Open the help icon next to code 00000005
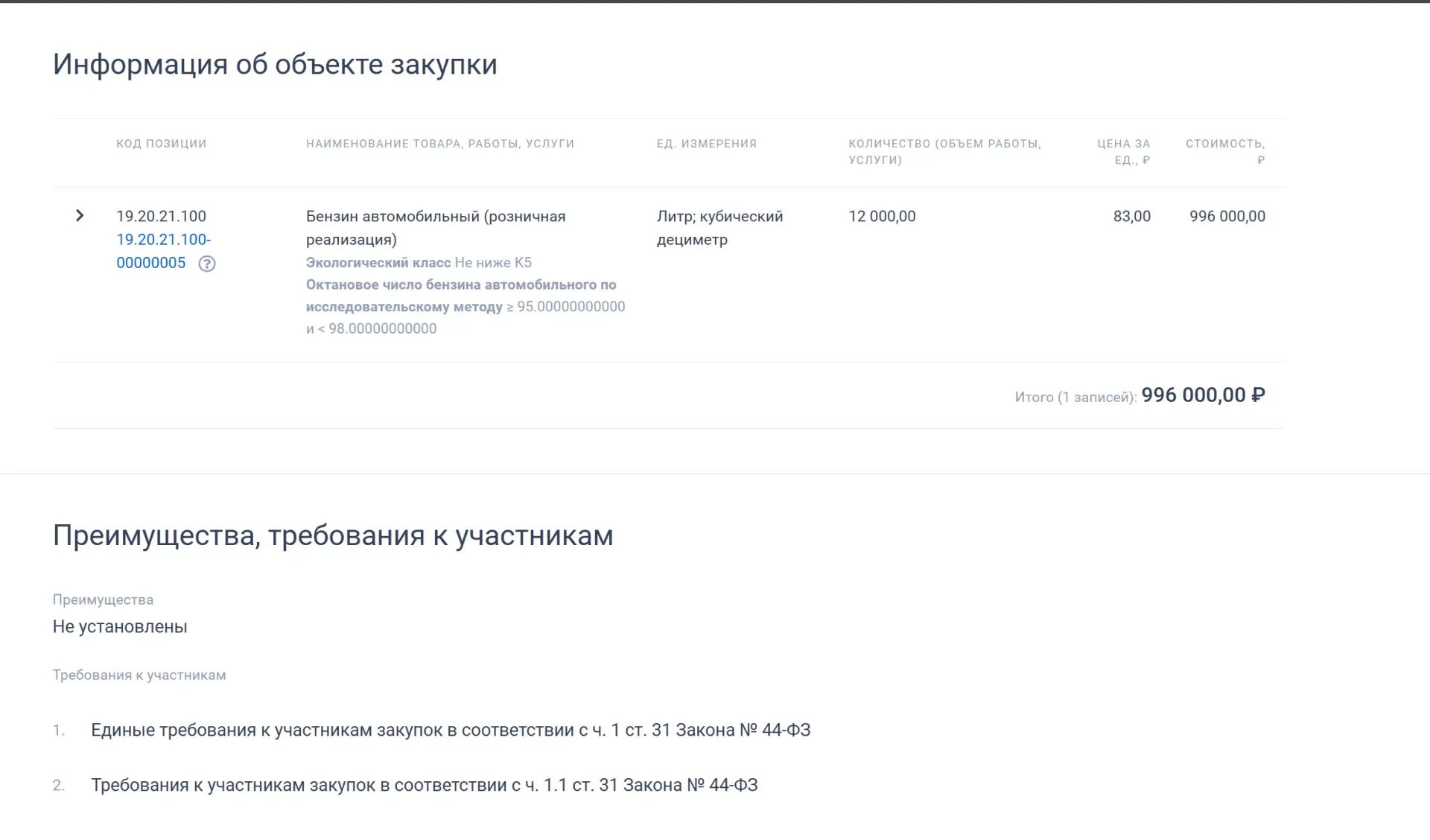Image resolution: width=1430 pixels, height=840 pixels. [207, 264]
